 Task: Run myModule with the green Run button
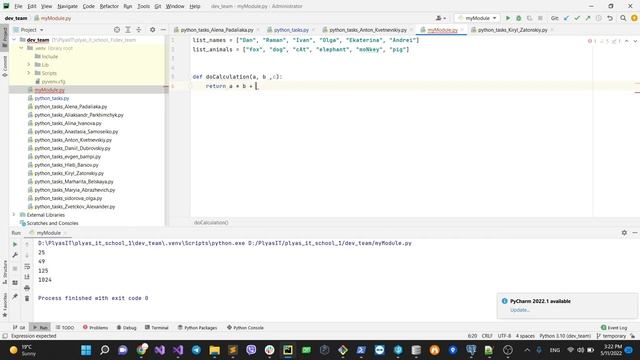coord(508,18)
